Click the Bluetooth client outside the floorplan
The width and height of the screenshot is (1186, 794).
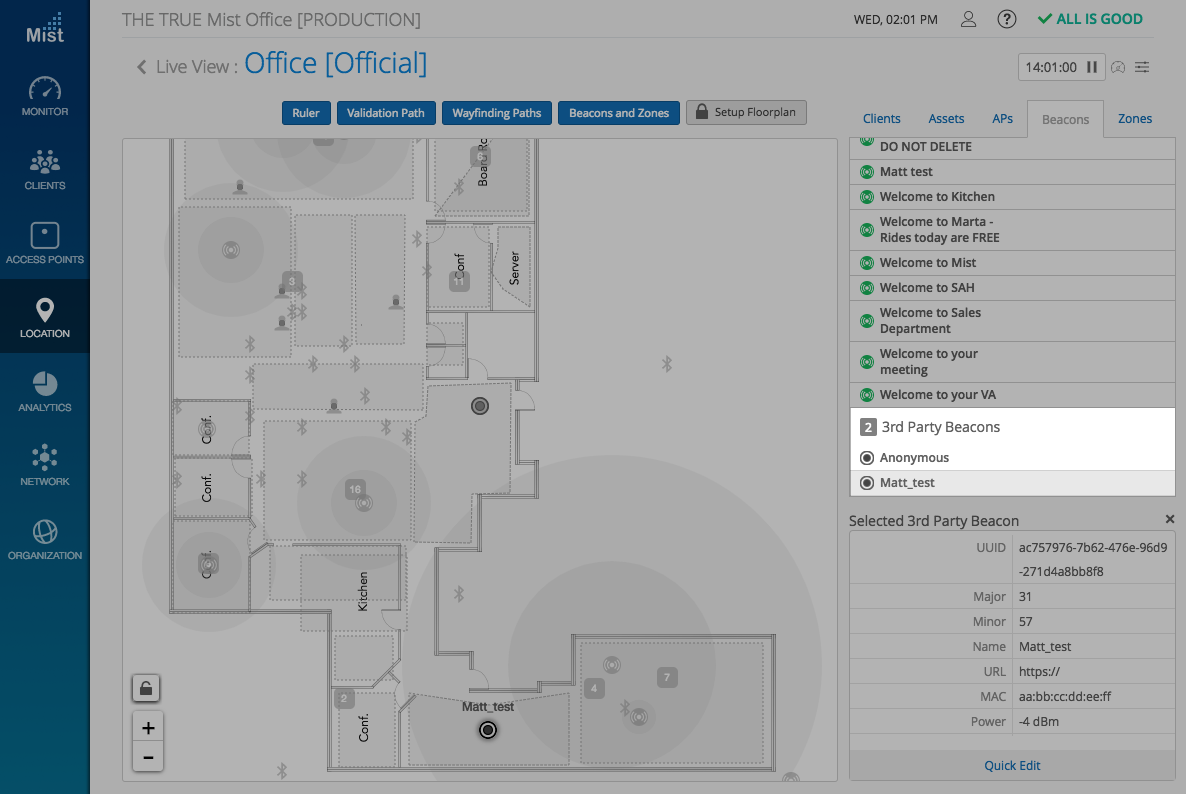[x=666, y=364]
